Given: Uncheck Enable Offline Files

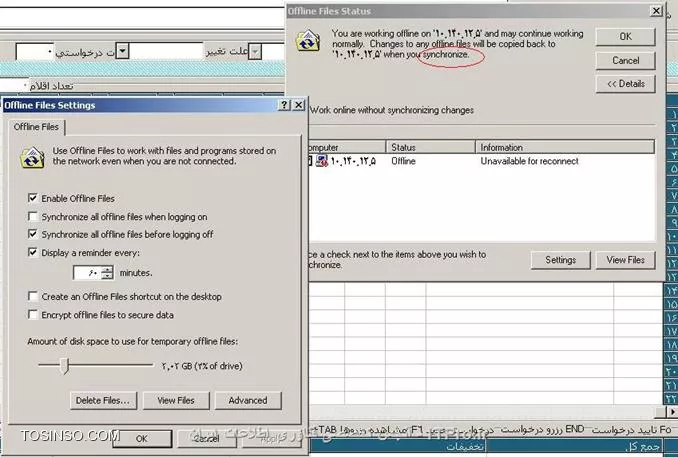Looking at the screenshot, I should [x=32, y=198].
